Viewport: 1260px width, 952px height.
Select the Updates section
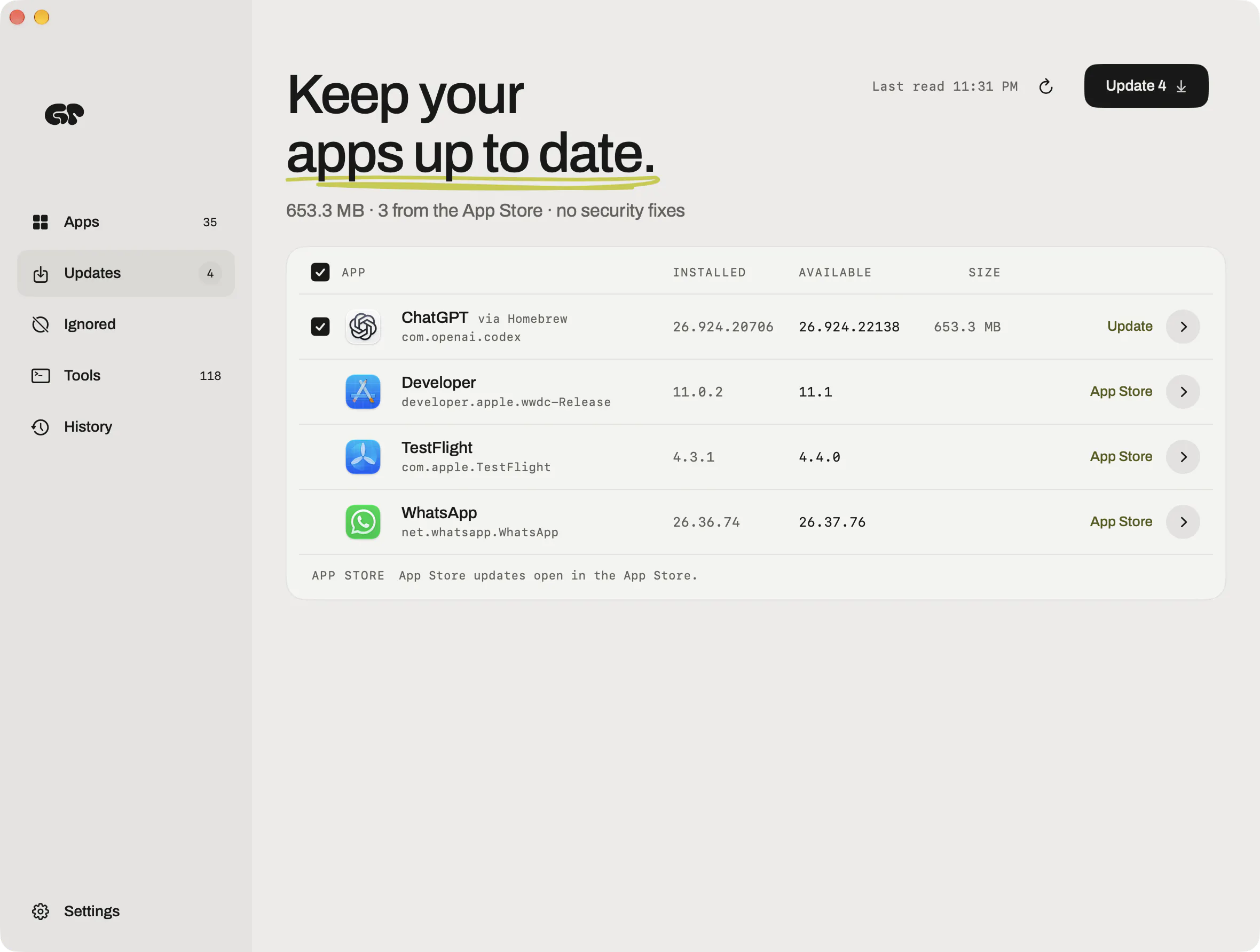click(x=126, y=273)
